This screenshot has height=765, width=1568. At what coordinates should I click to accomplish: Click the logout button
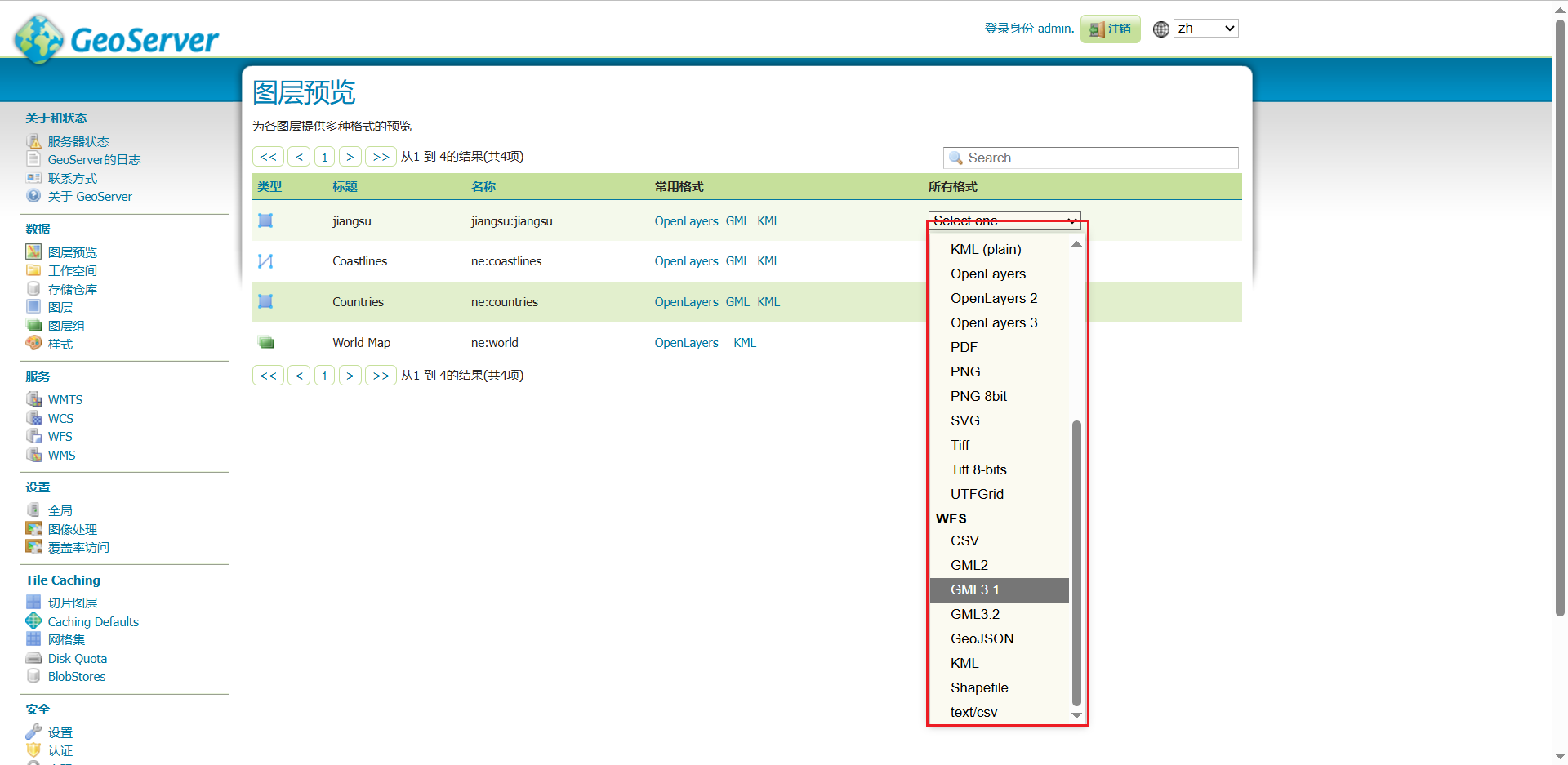pos(1111,29)
